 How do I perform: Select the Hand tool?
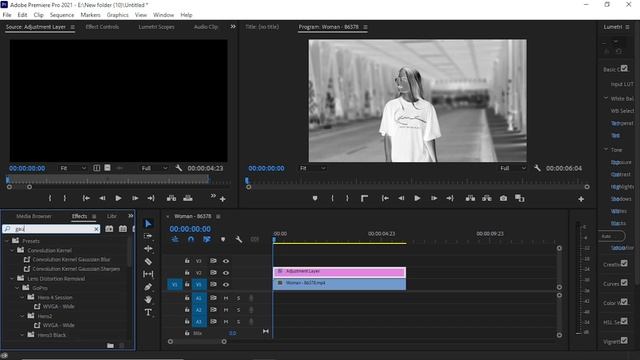click(148, 300)
